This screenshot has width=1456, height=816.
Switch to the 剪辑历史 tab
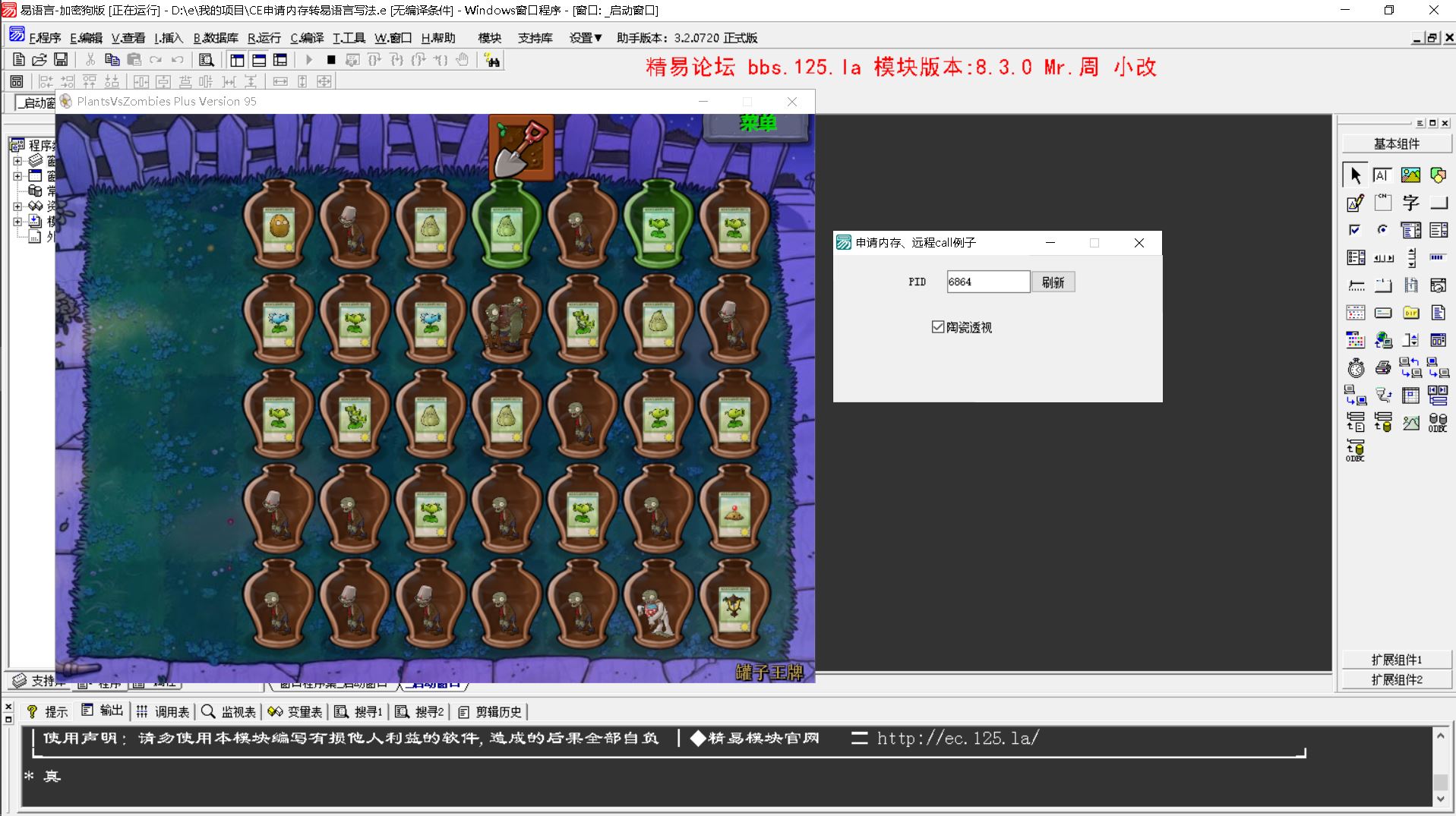pos(490,711)
